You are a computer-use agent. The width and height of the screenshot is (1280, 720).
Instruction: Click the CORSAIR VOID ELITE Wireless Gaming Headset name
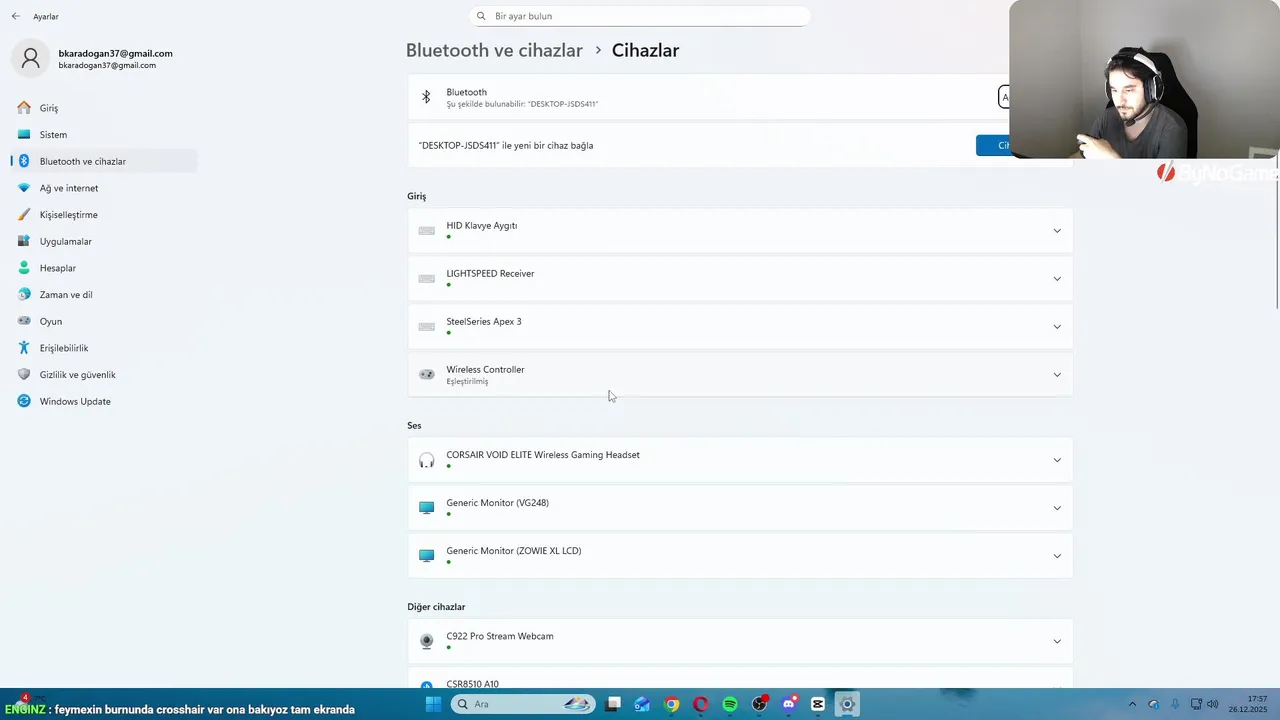click(x=543, y=455)
